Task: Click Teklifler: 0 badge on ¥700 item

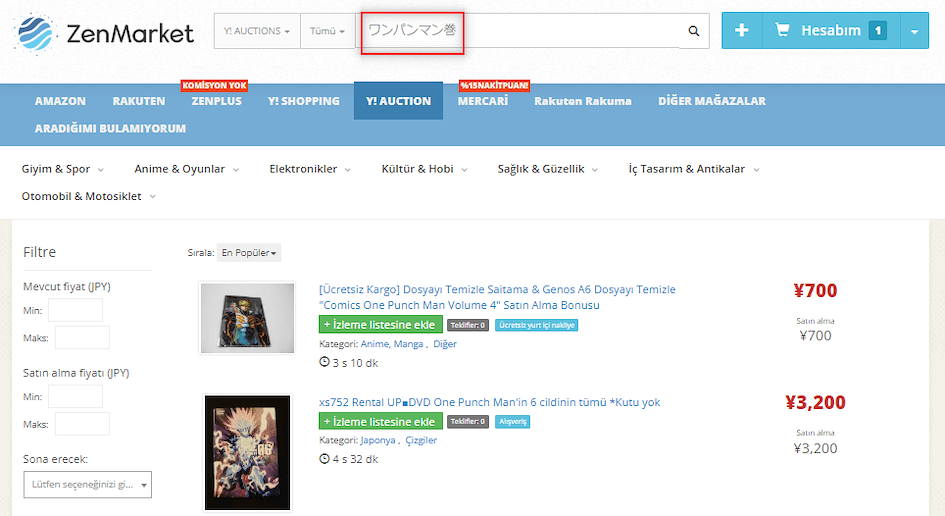Action: [x=468, y=325]
